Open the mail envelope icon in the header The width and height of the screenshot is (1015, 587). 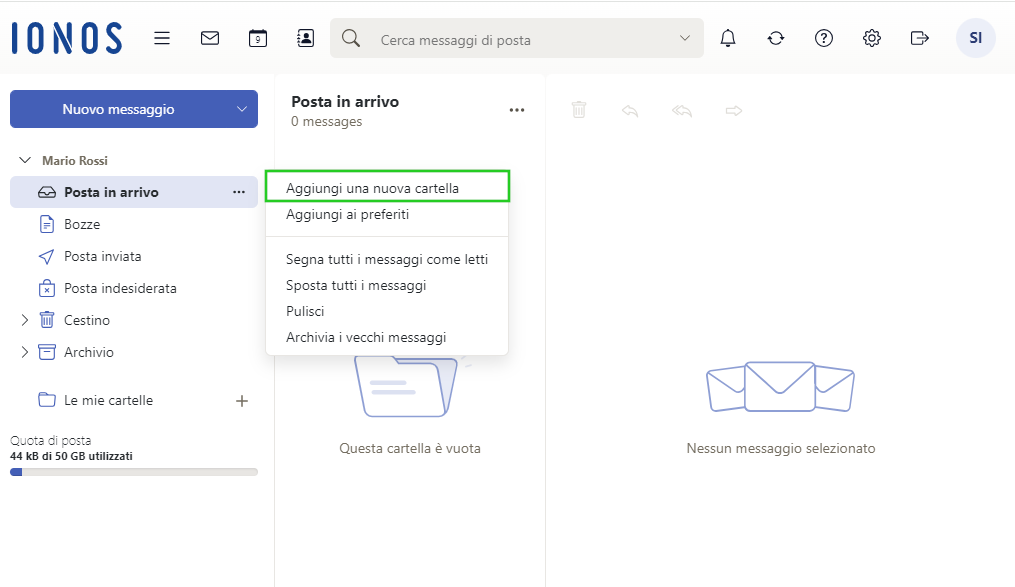click(x=210, y=38)
